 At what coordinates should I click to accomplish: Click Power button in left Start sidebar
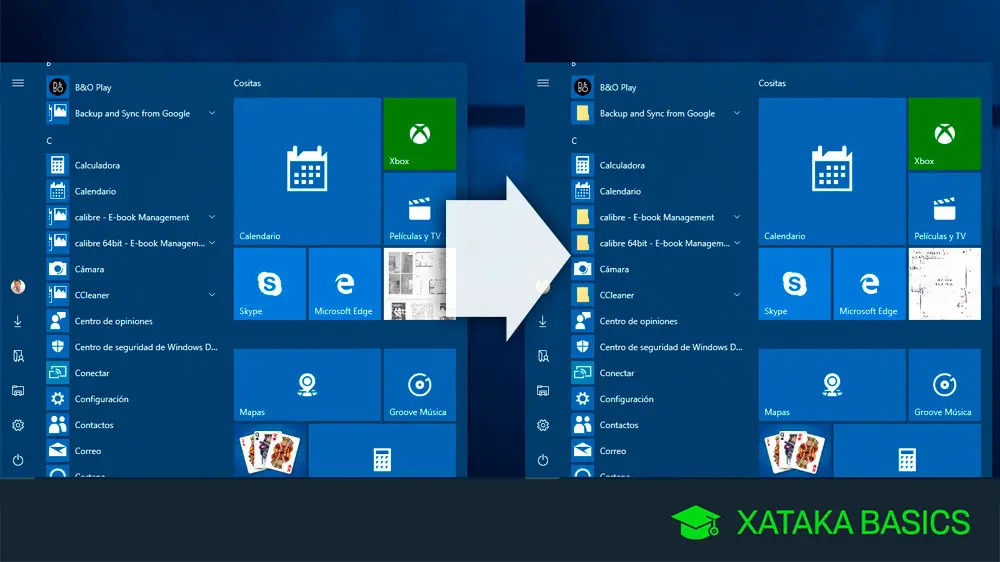[x=18, y=460]
